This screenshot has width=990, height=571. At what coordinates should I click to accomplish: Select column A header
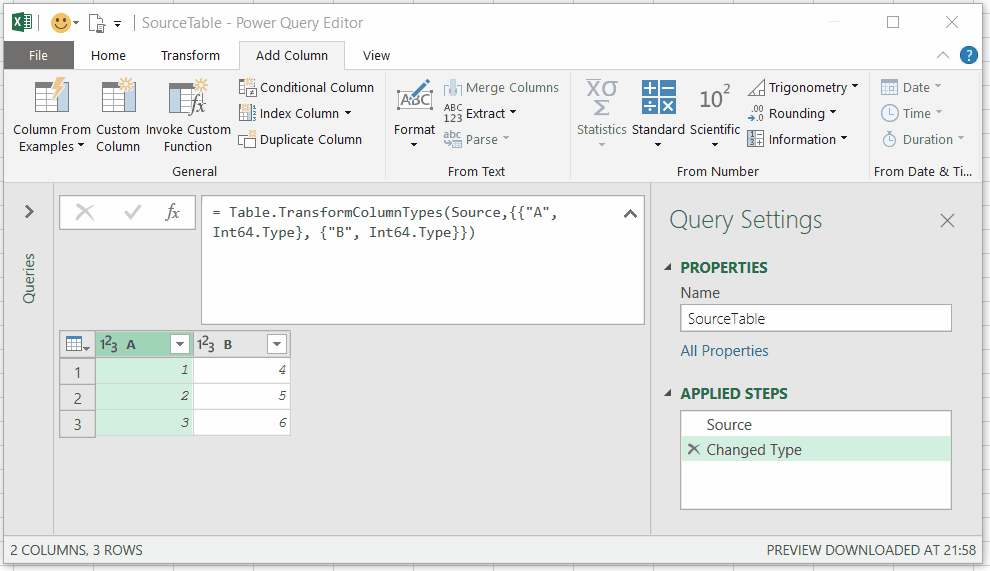pyautogui.click(x=144, y=344)
